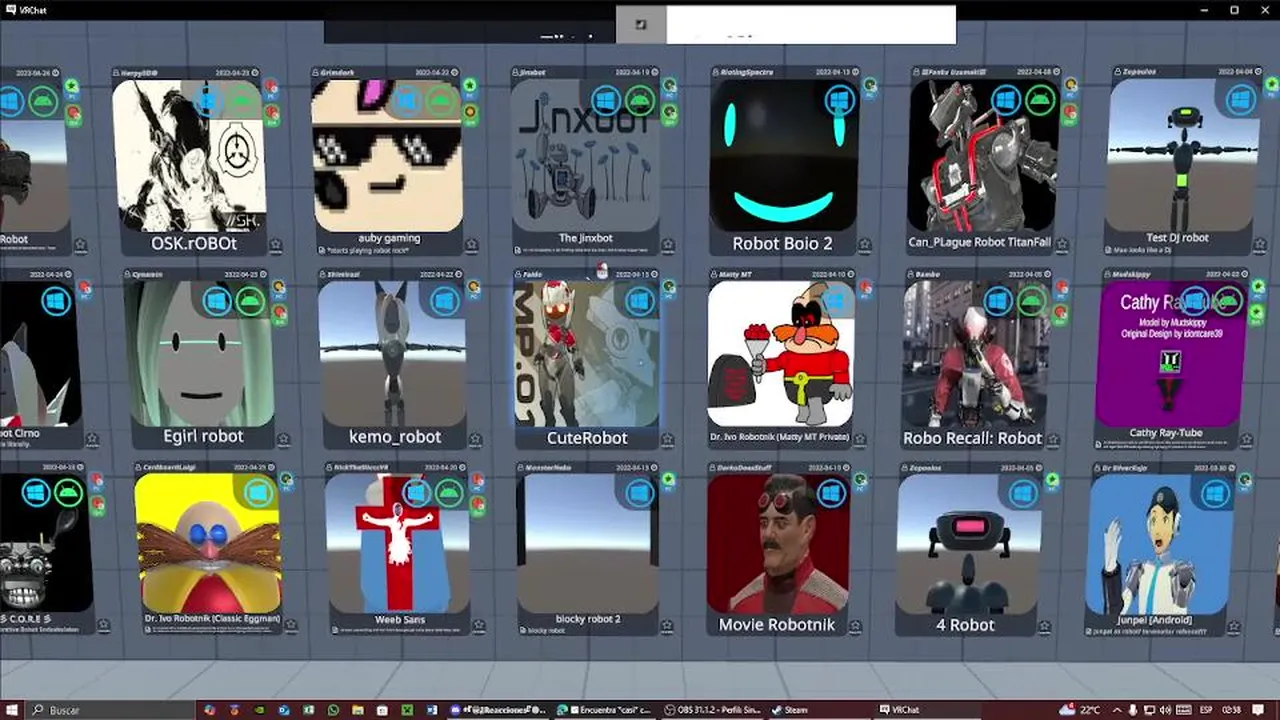This screenshot has height=720, width=1280.
Task: Open the Robot Boio 2 smiley thumbnail
Action: [784, 156]
